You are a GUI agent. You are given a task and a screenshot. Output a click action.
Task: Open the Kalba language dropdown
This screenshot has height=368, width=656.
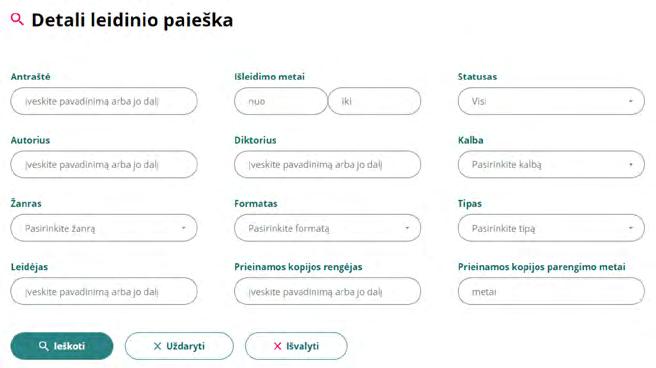coord(551,164)
